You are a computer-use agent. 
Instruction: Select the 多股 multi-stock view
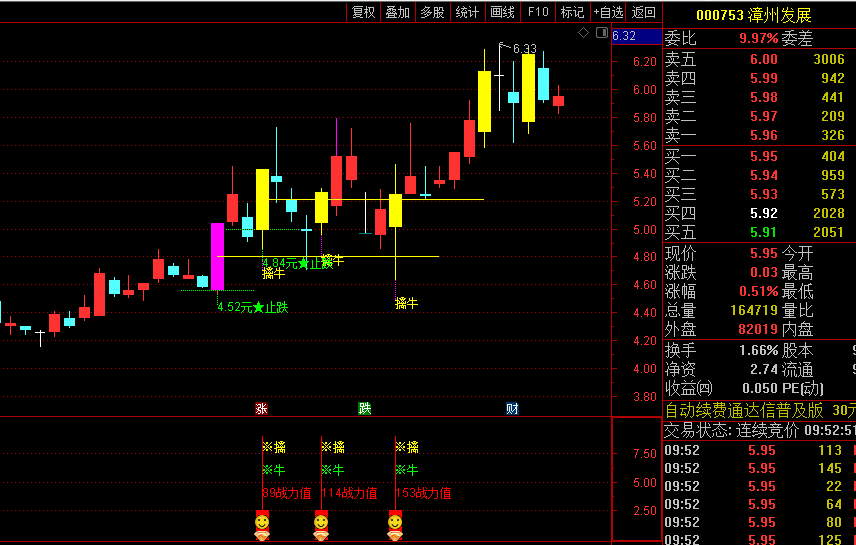432,12
